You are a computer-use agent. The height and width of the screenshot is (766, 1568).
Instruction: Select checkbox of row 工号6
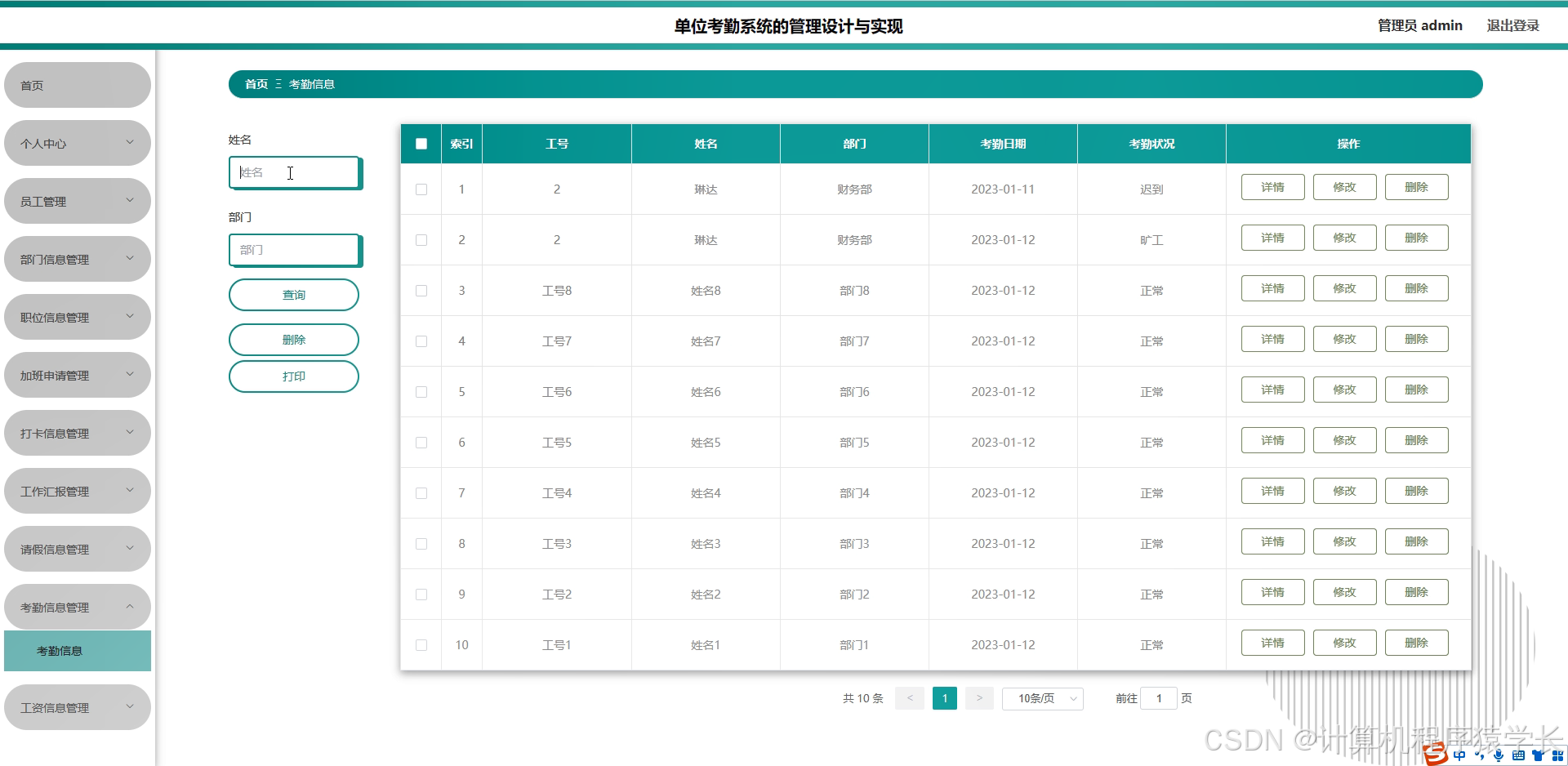(421, 392)
